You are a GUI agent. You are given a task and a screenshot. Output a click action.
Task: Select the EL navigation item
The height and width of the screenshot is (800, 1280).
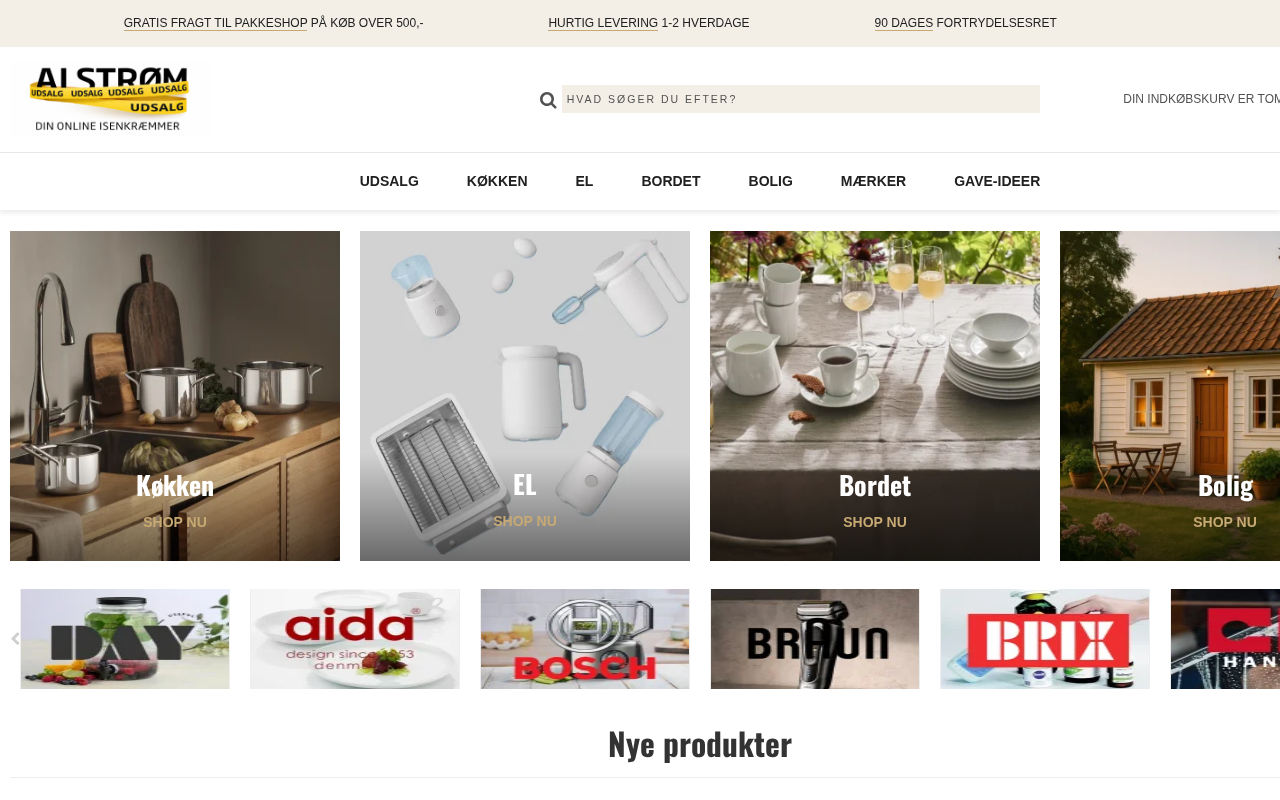pos(584,181)
